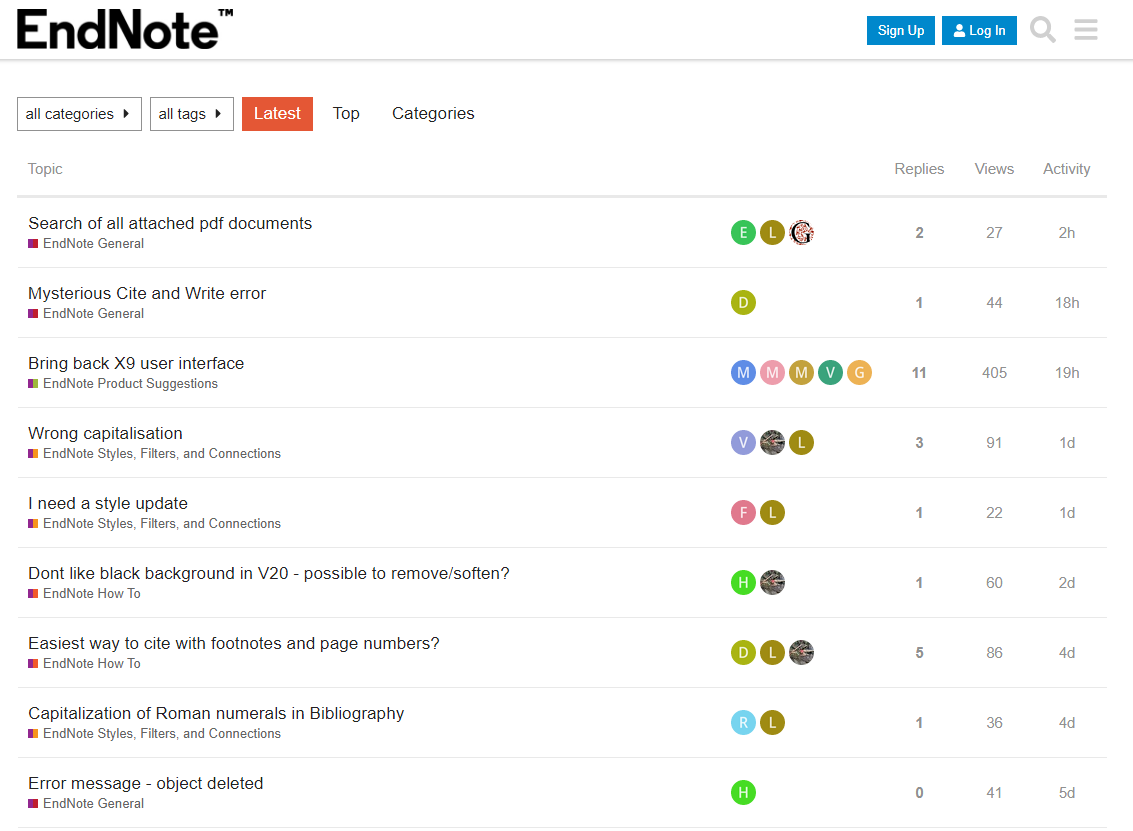
Task: Select the Latest tab
Action: coord(277,113)
